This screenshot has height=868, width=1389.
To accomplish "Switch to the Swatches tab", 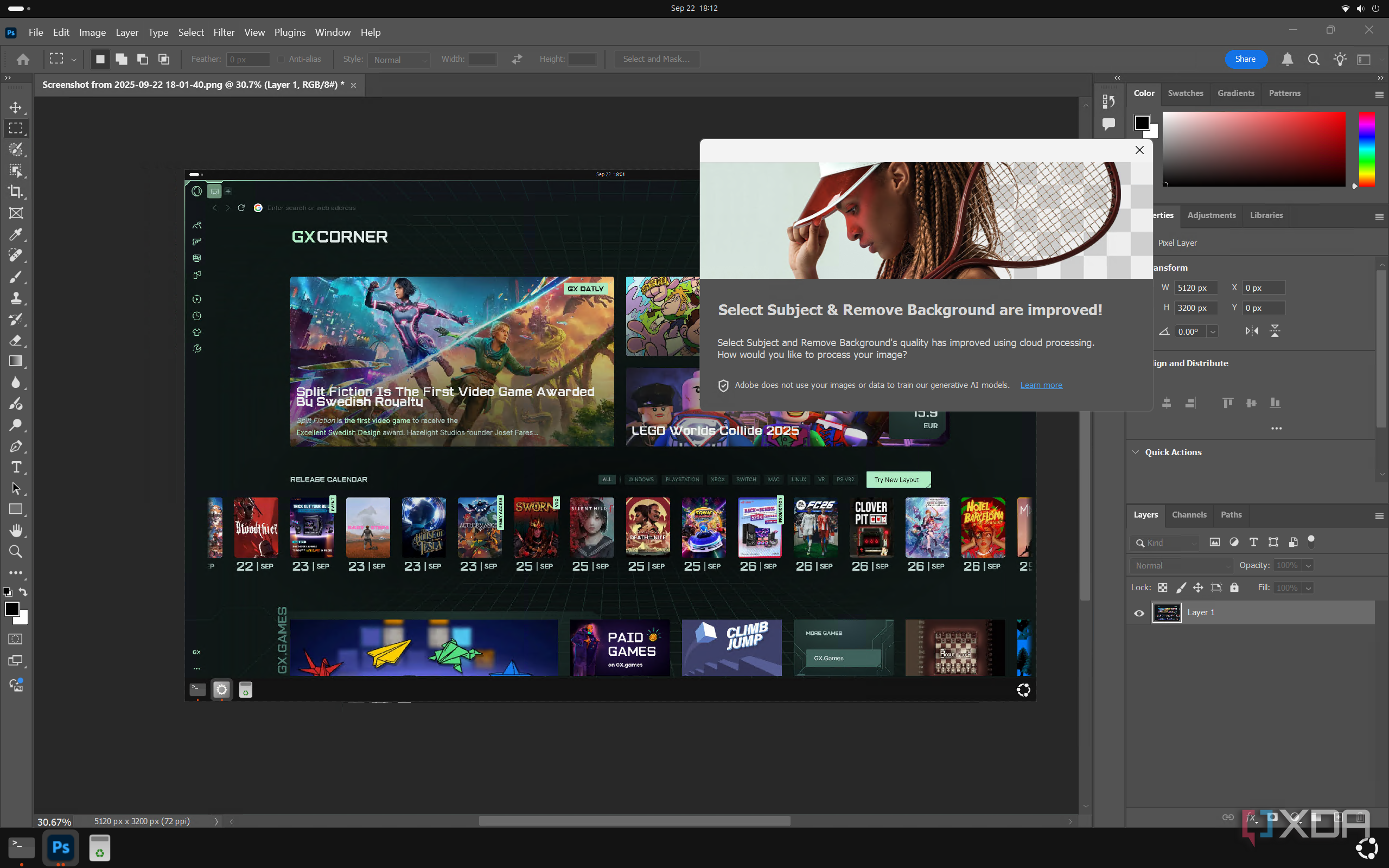I will click(1185, 93).
